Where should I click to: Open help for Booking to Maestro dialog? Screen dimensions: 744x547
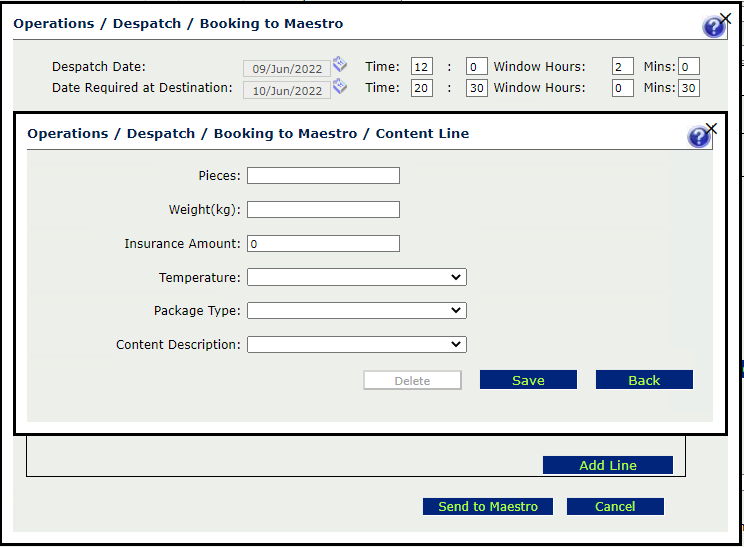pos(713,27)
